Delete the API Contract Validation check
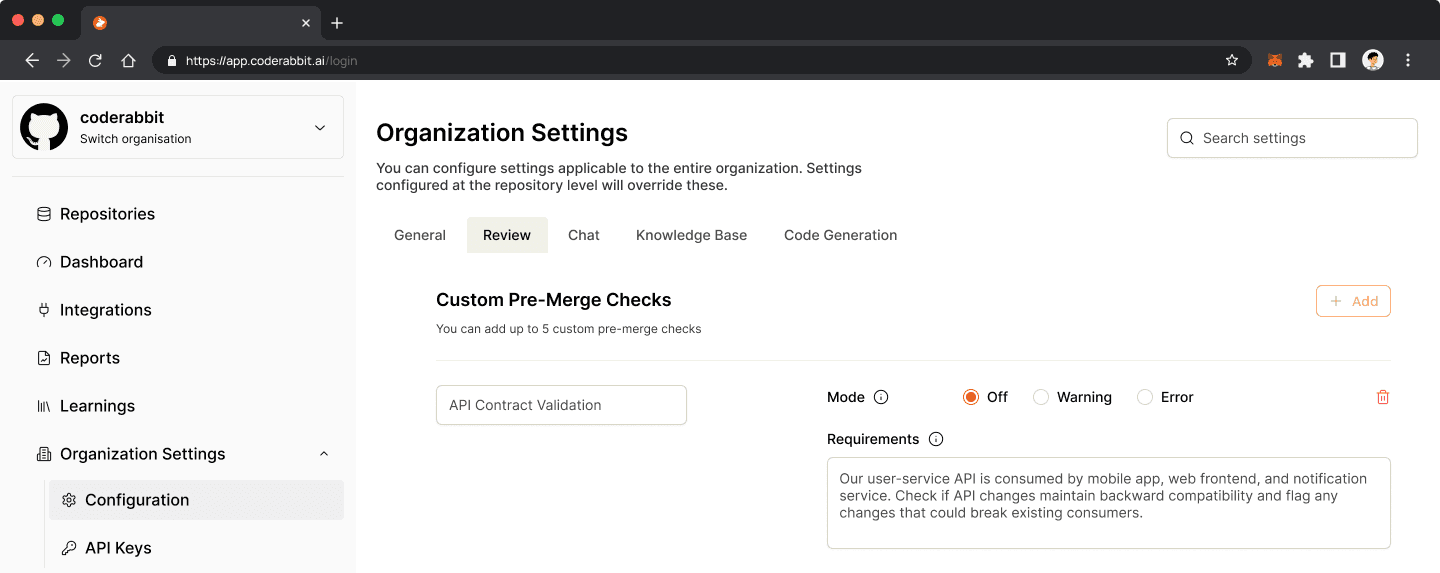The image size is (1440, 573). tap(1383, 397)
